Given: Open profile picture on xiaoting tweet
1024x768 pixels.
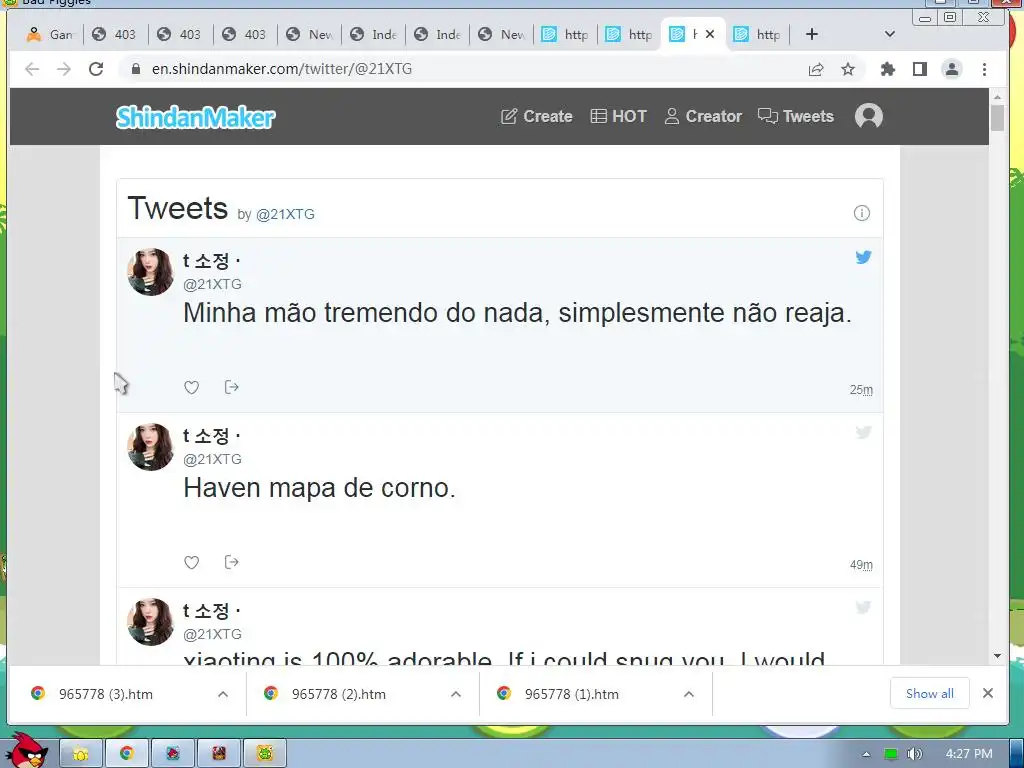Looking at the screenshot, I should tap(150, 622).
